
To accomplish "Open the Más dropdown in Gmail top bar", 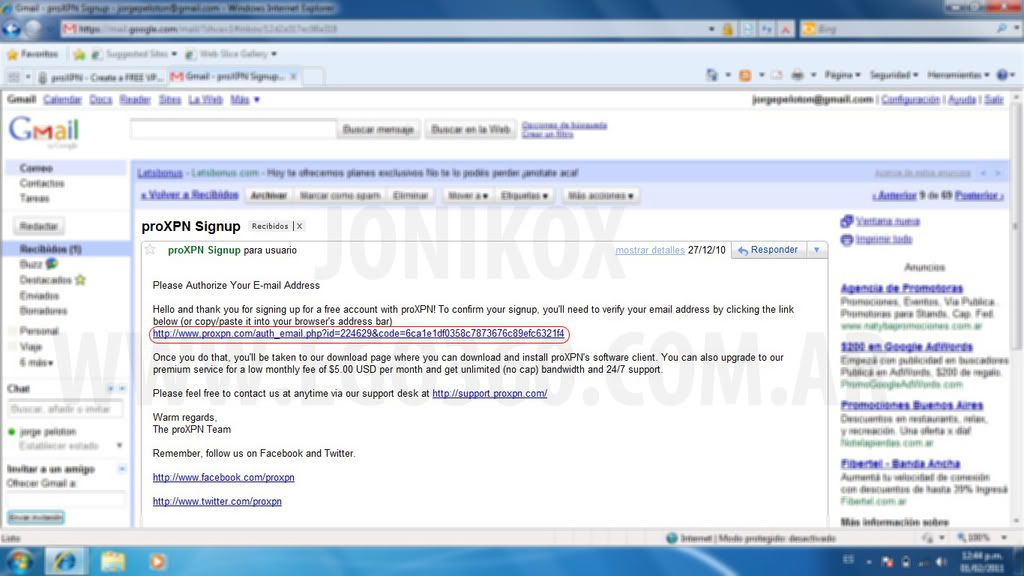I will (x=245, y=100).
